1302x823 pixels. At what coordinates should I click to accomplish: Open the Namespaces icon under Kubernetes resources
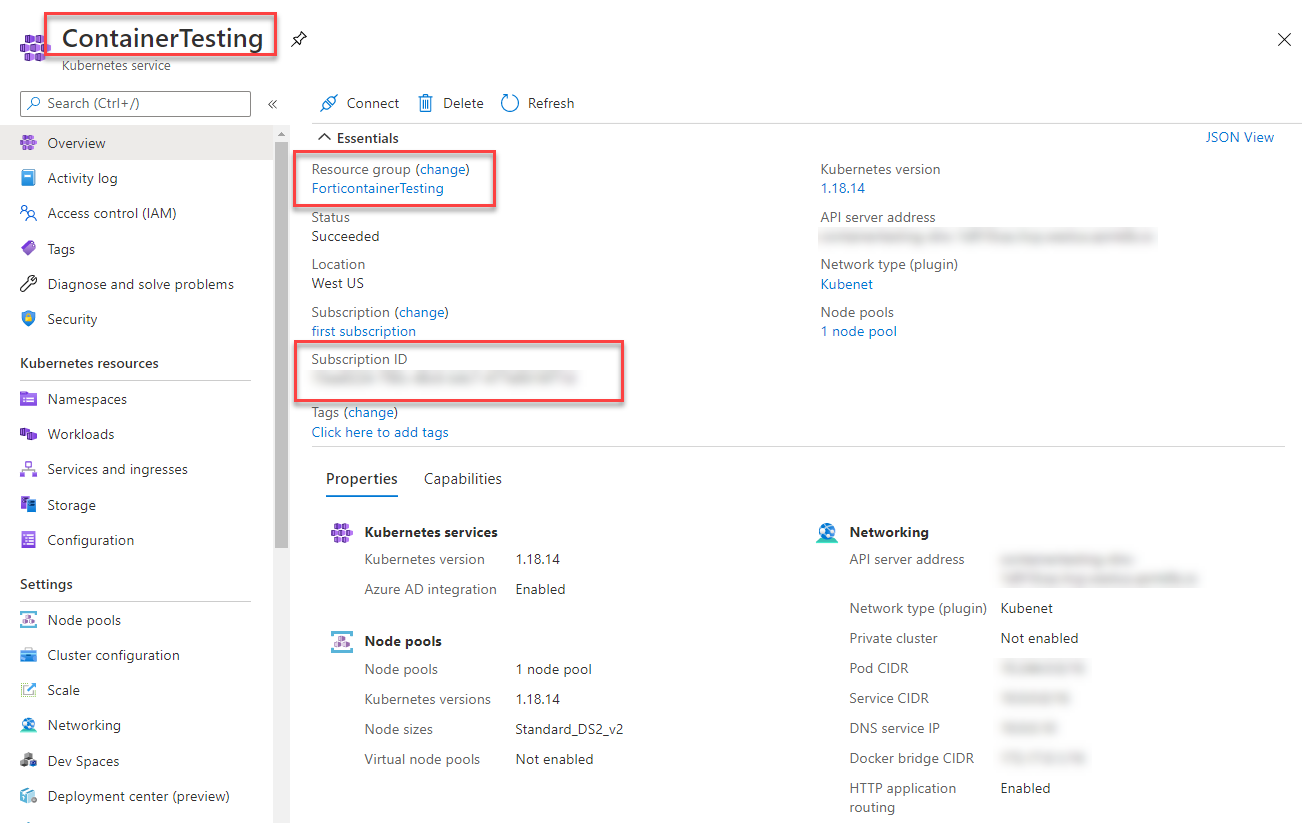[x=29, y=399]
